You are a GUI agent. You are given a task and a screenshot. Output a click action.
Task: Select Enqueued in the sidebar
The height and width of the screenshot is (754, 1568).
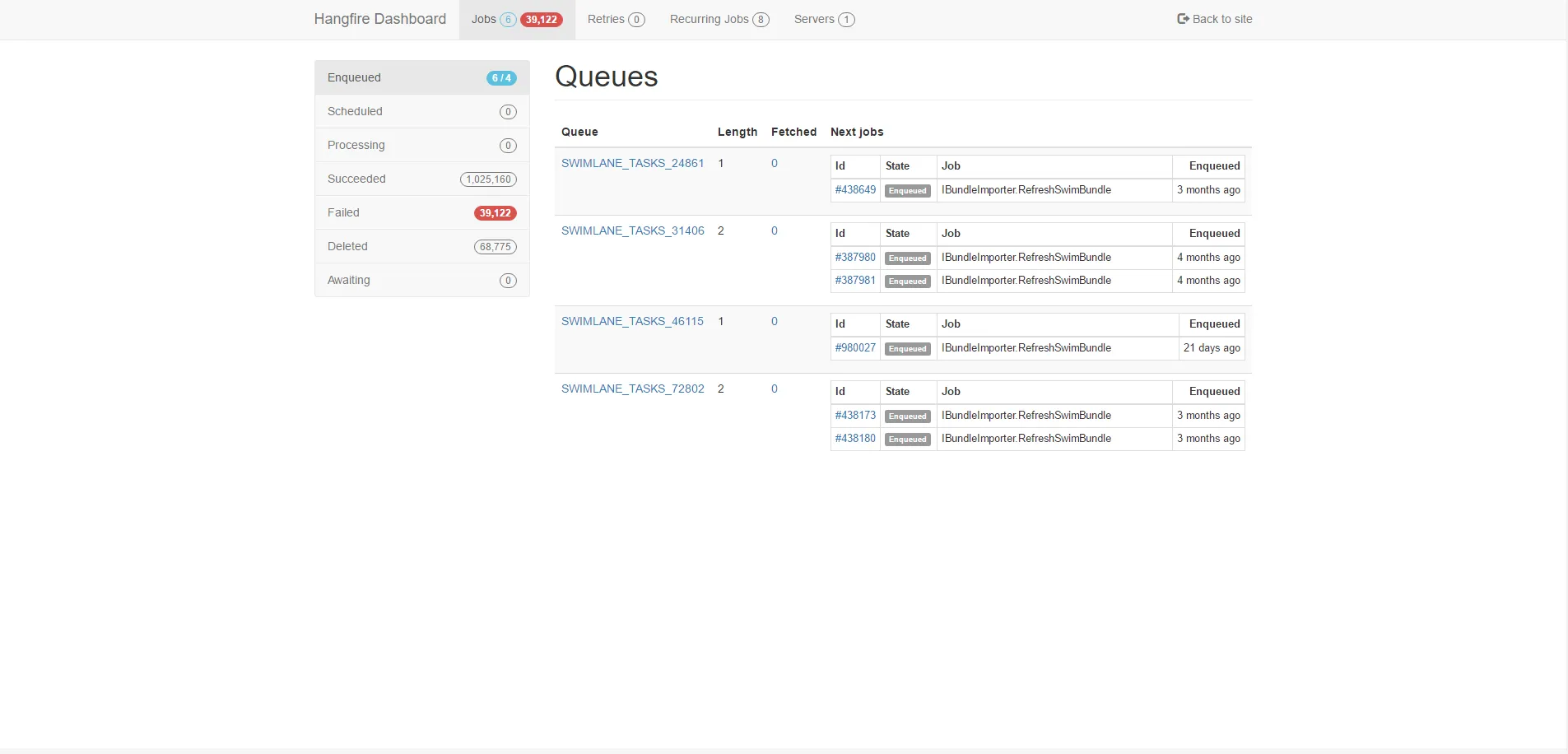[421, 77]
